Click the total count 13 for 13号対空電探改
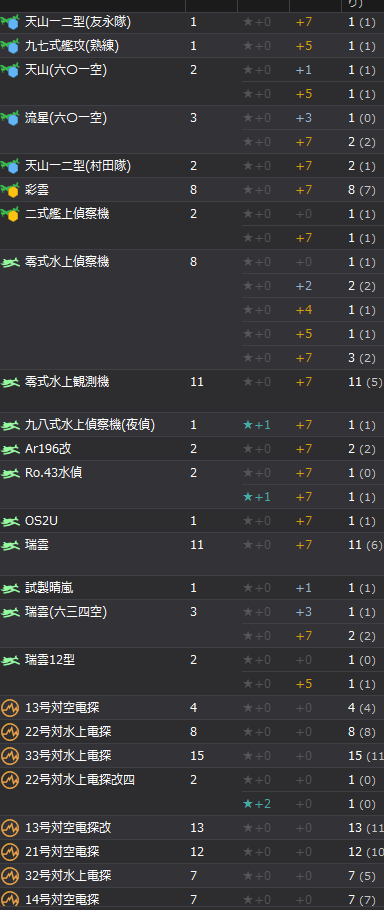Image resolution: width=384 pixels, height=910 pixels. [x=197, y=828]
